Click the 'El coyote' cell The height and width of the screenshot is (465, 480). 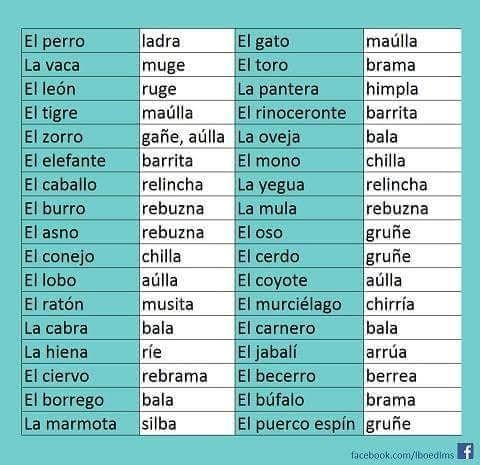pos(299,280)
